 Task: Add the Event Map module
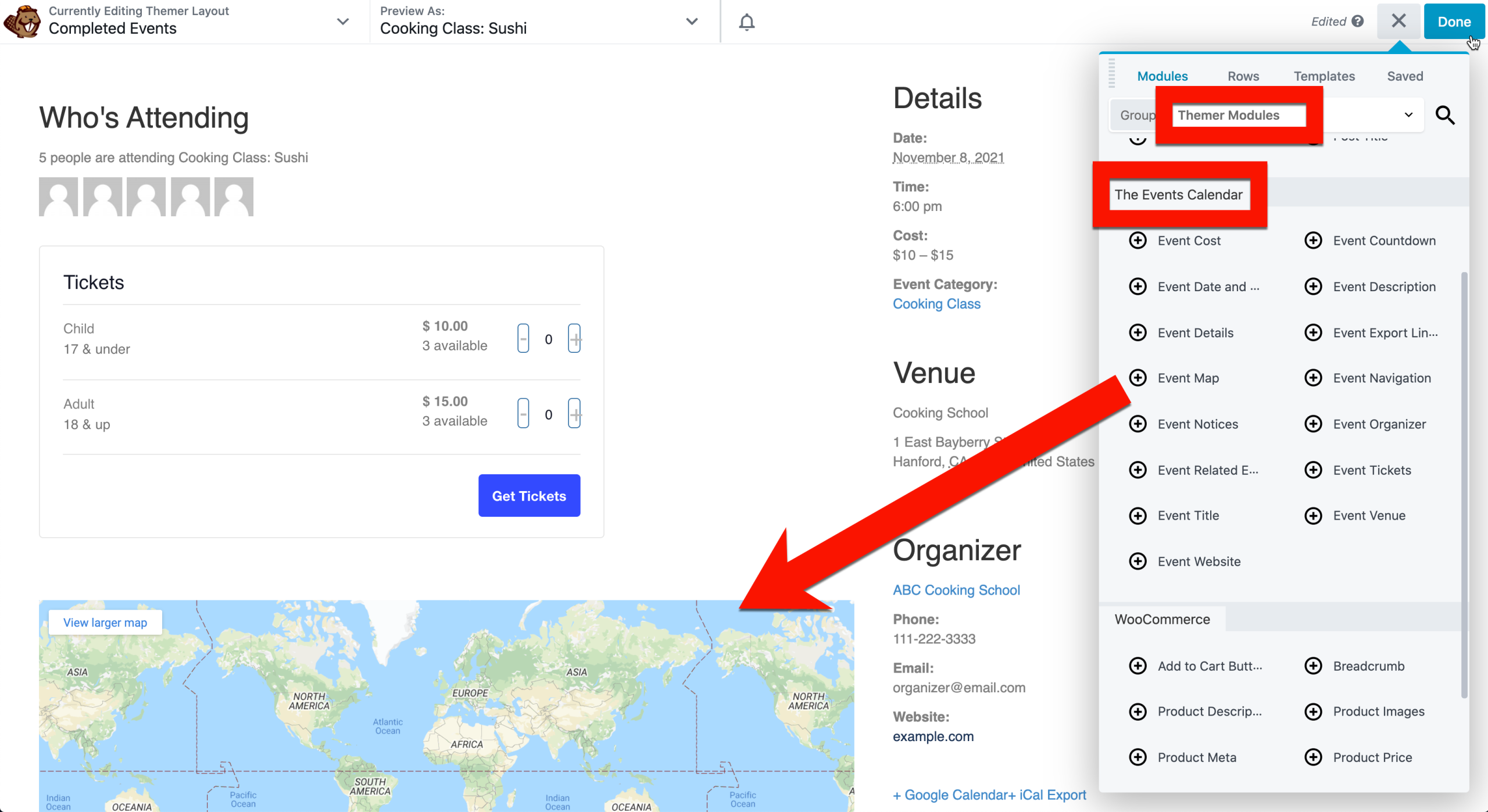[x=1175, y=378]
